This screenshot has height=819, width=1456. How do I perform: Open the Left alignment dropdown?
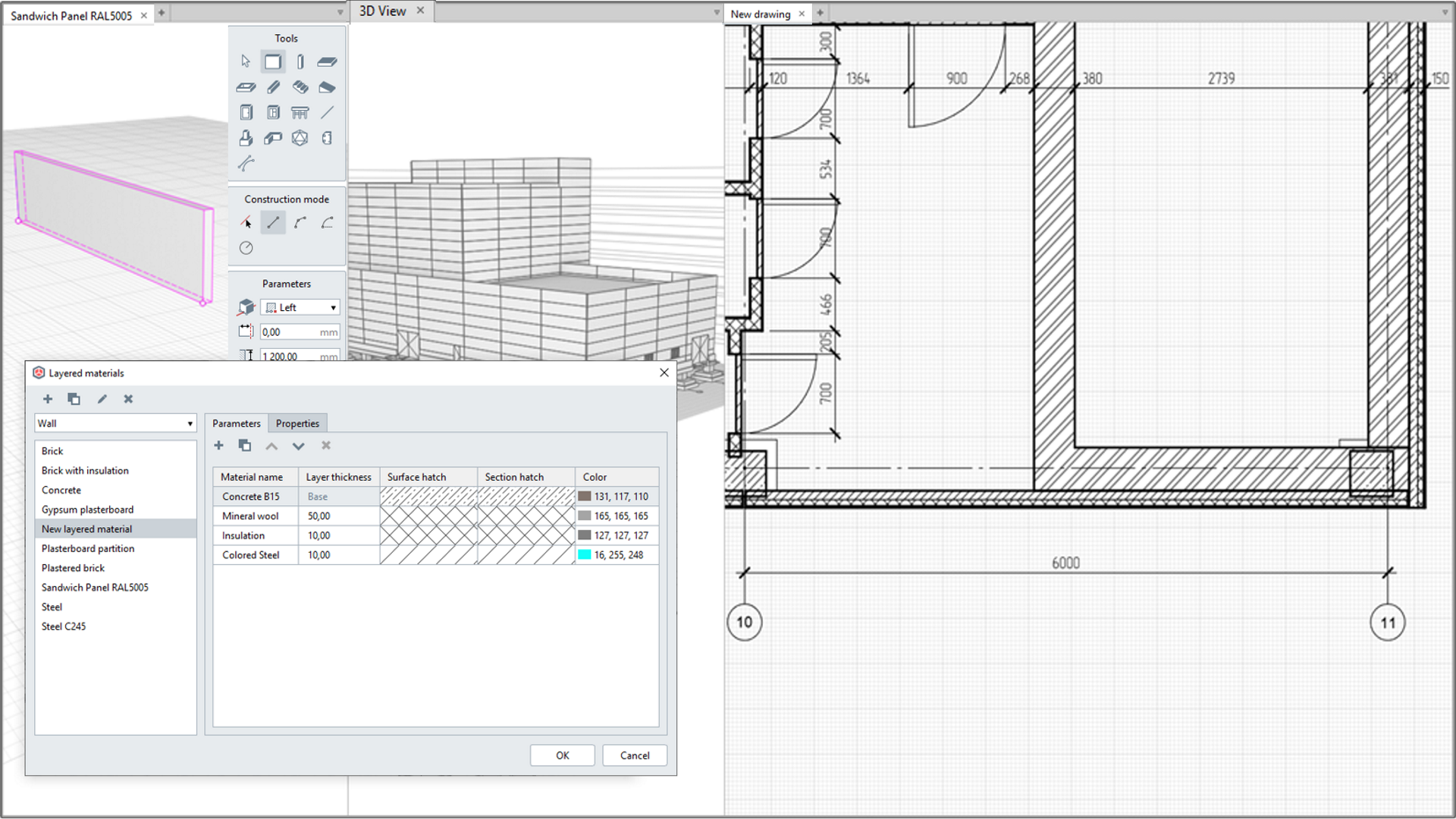300,307
